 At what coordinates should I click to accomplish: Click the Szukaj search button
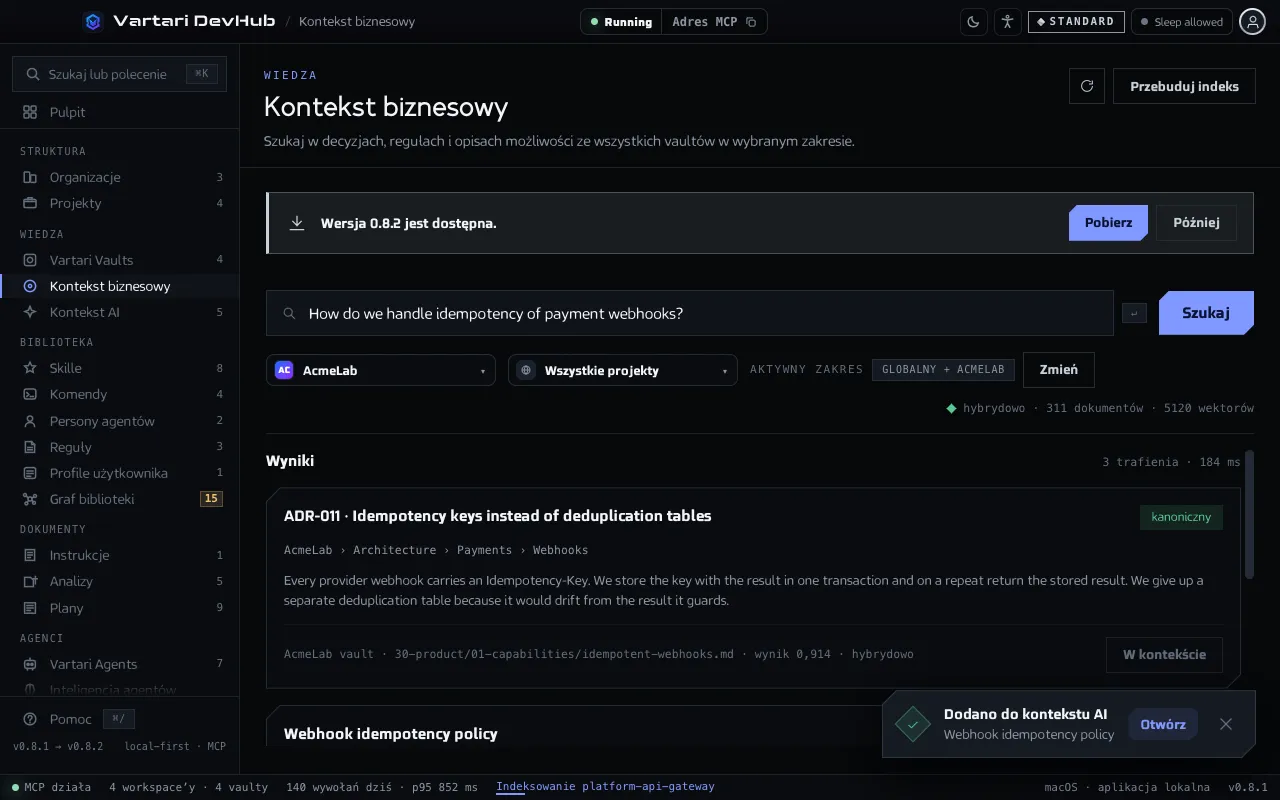1206,313
